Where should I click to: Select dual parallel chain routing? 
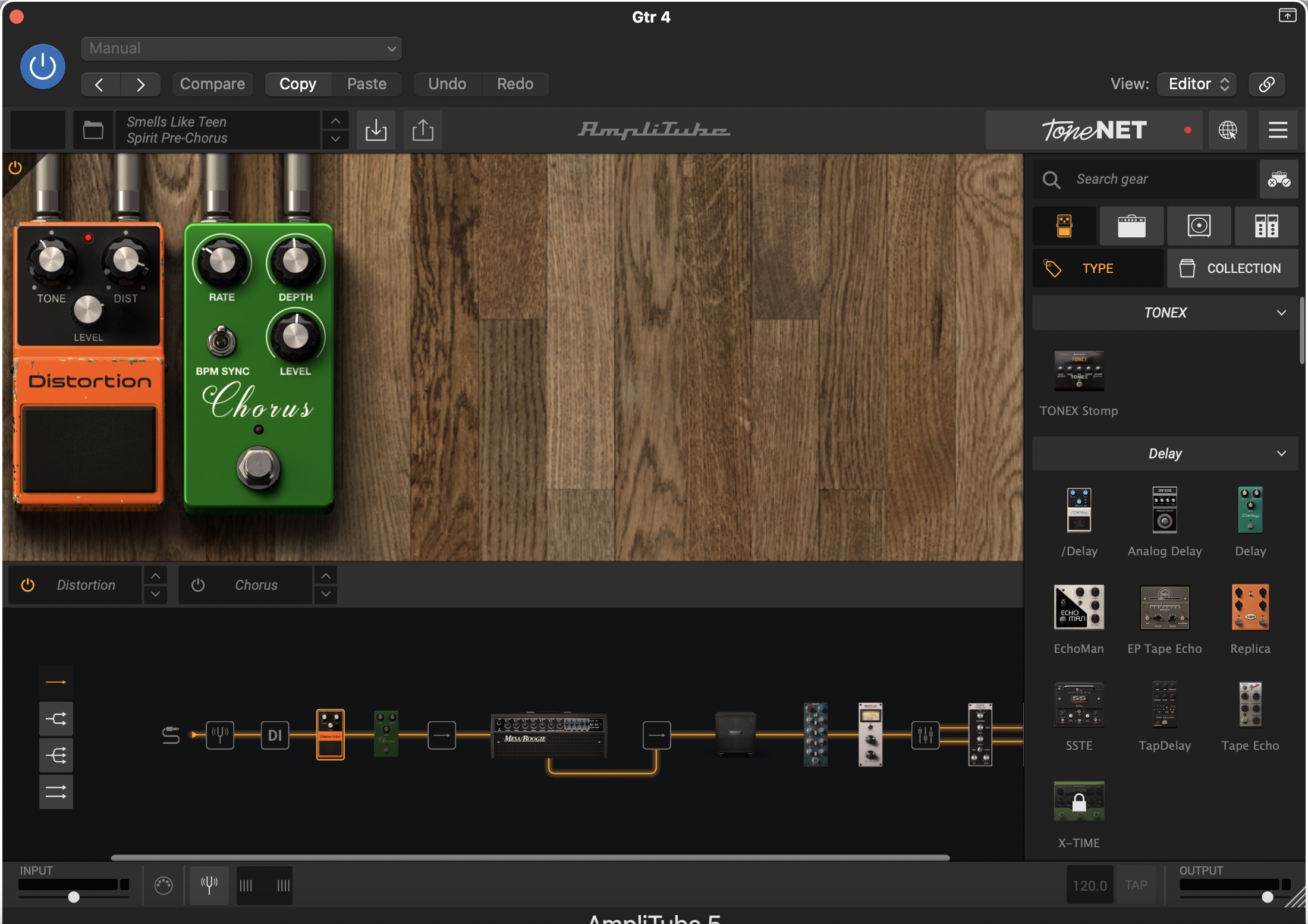56,792
